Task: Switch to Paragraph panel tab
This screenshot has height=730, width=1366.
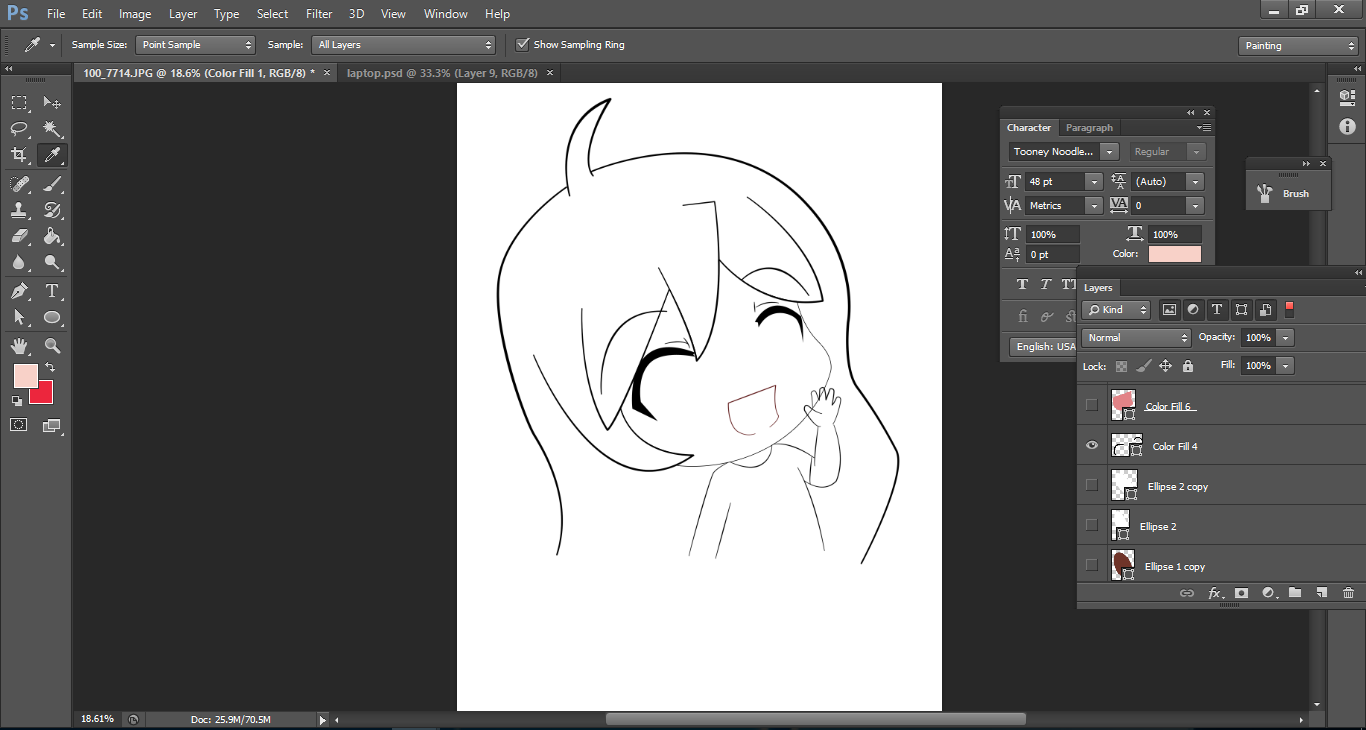Action: coord(1089,128)
